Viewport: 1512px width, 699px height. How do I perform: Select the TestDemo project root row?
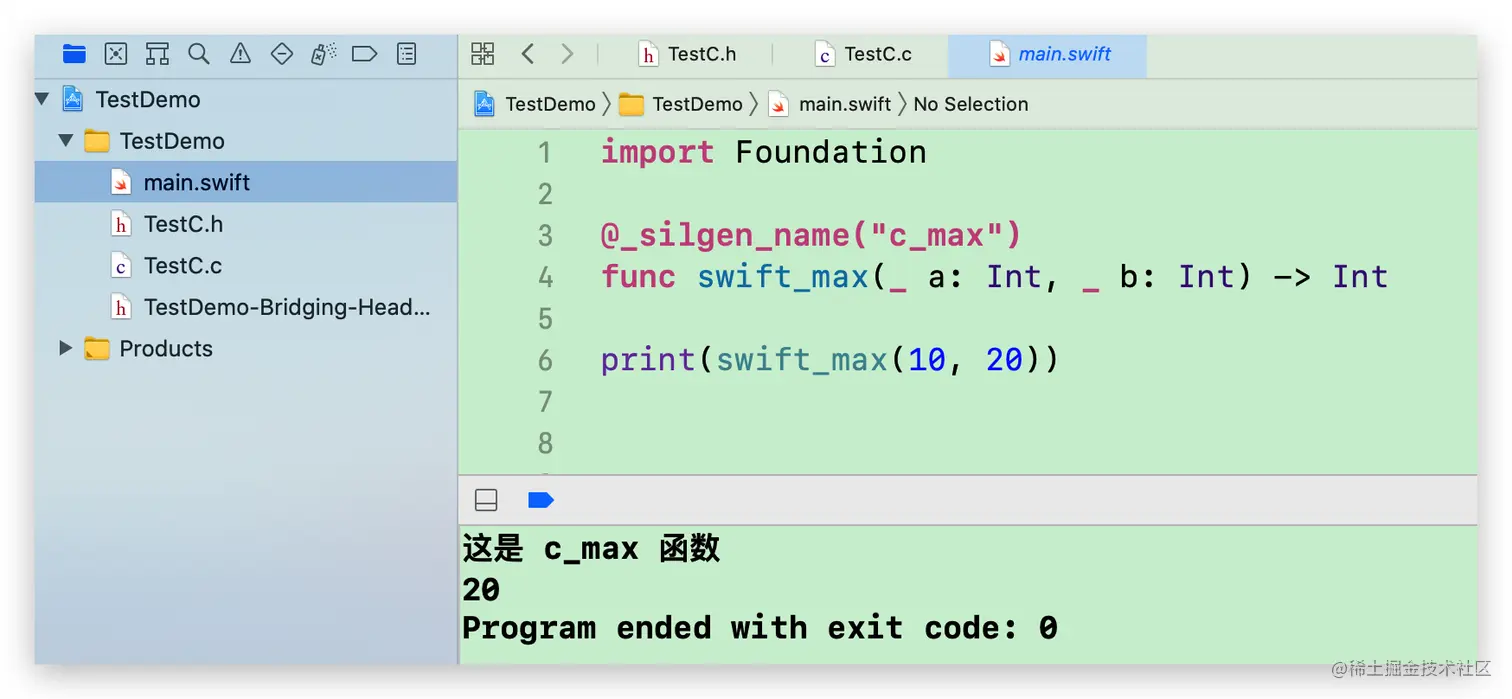tap(246, 99)
